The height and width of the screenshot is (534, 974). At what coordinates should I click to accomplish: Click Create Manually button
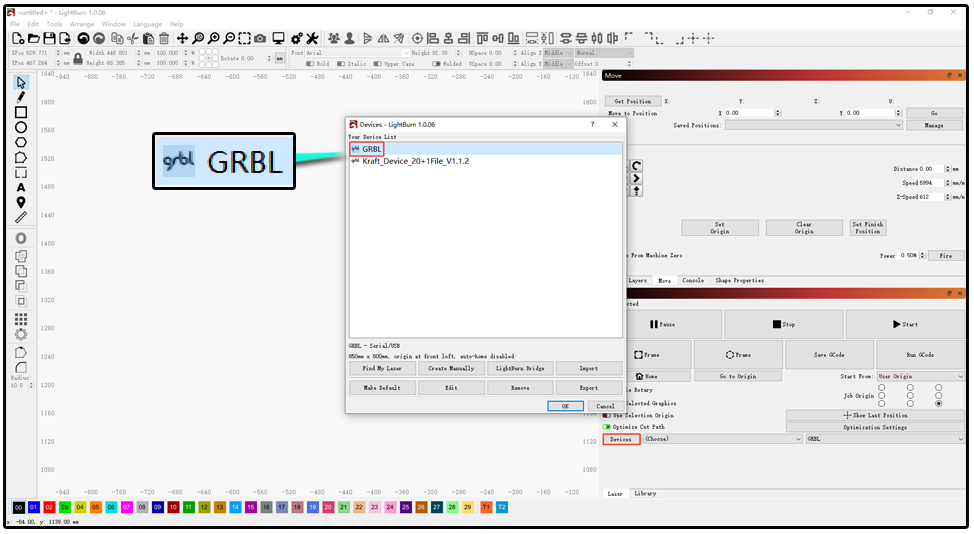click(451, 368)
